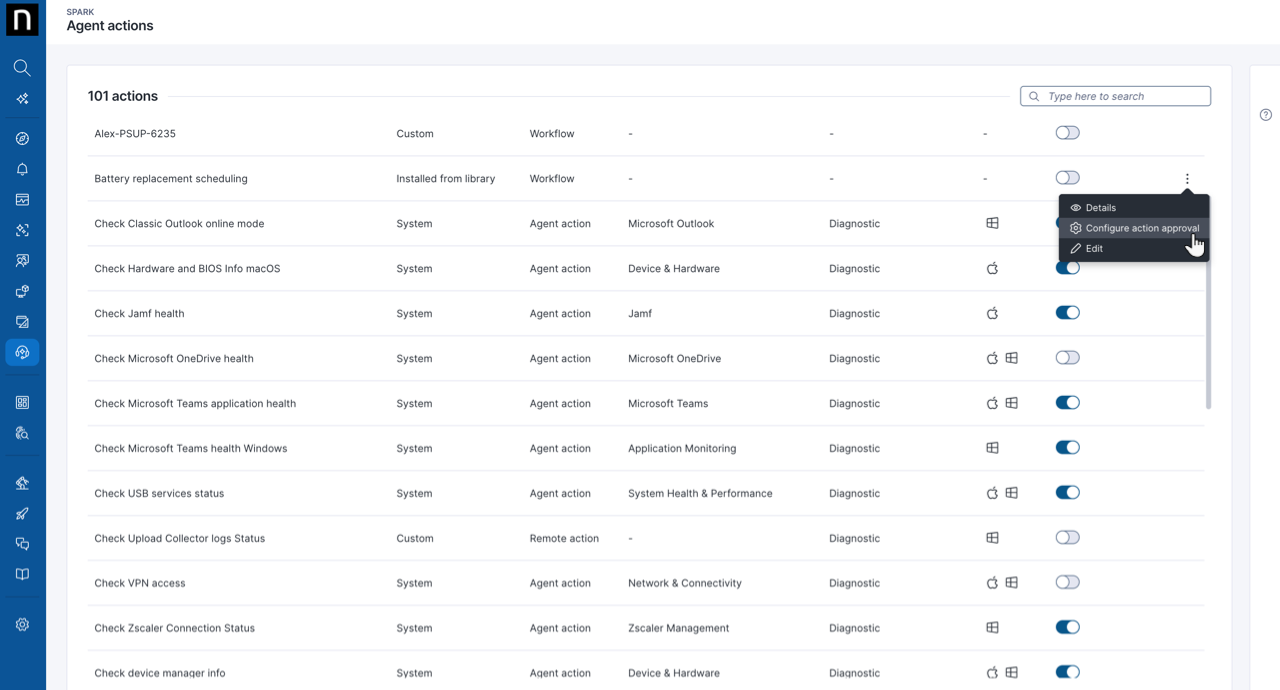Disable the Check Jamf health toggle
This screenshot has width=1280, height=690.
1067,313
